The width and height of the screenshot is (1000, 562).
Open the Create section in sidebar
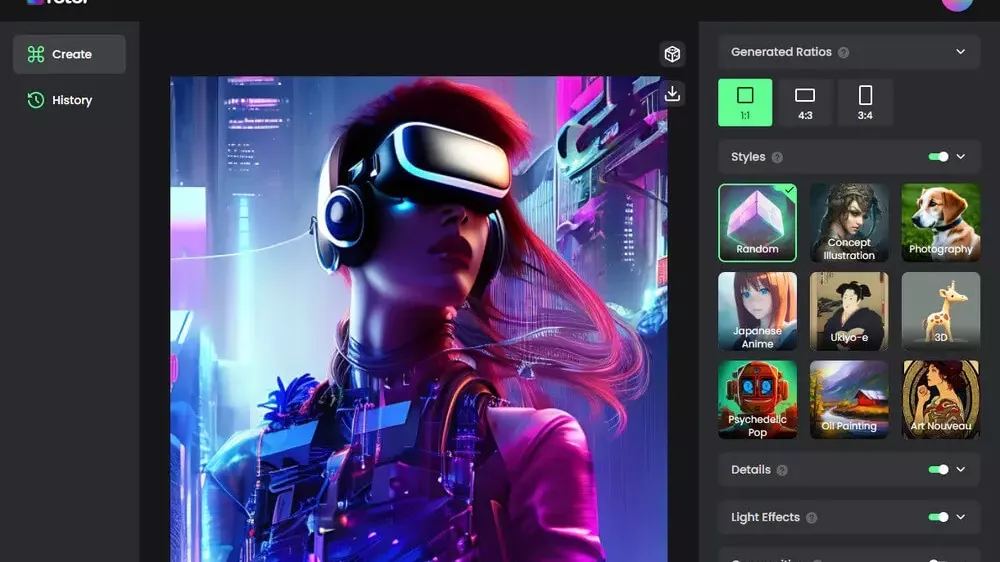click(x=70, y=54)
